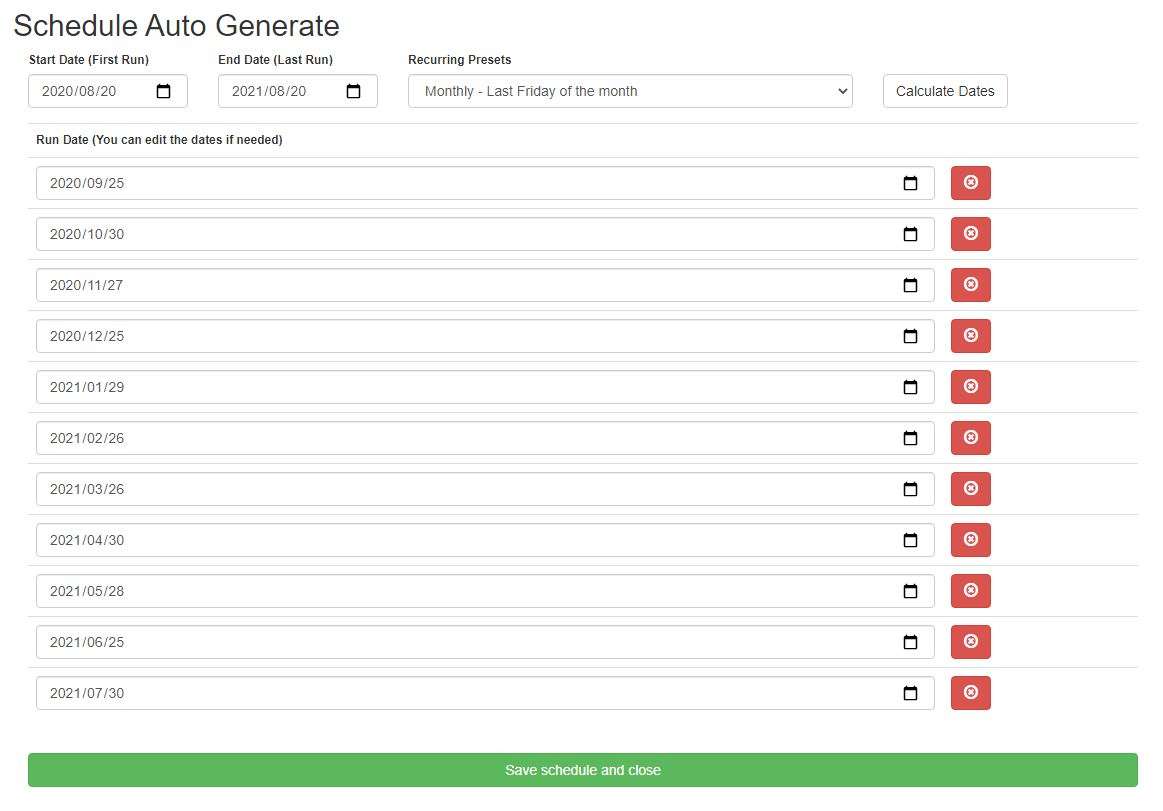Open calendar picker for Start Date field

tap(164, 91)
